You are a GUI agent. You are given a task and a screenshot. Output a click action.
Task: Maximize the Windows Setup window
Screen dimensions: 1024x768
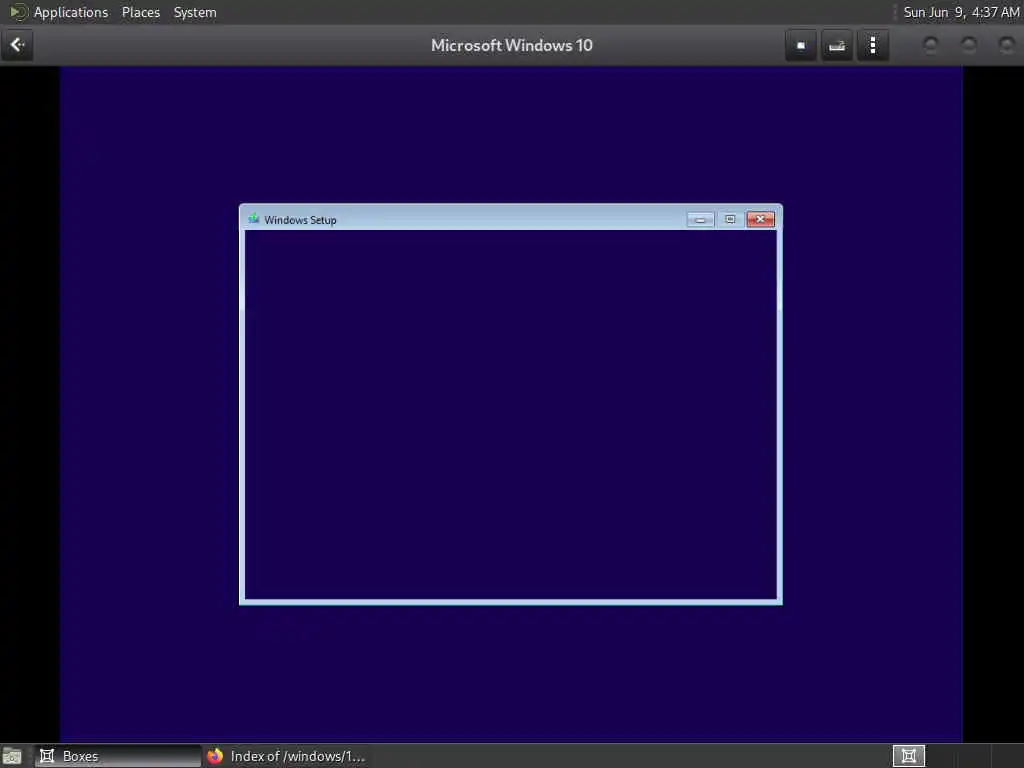point(730,219)
